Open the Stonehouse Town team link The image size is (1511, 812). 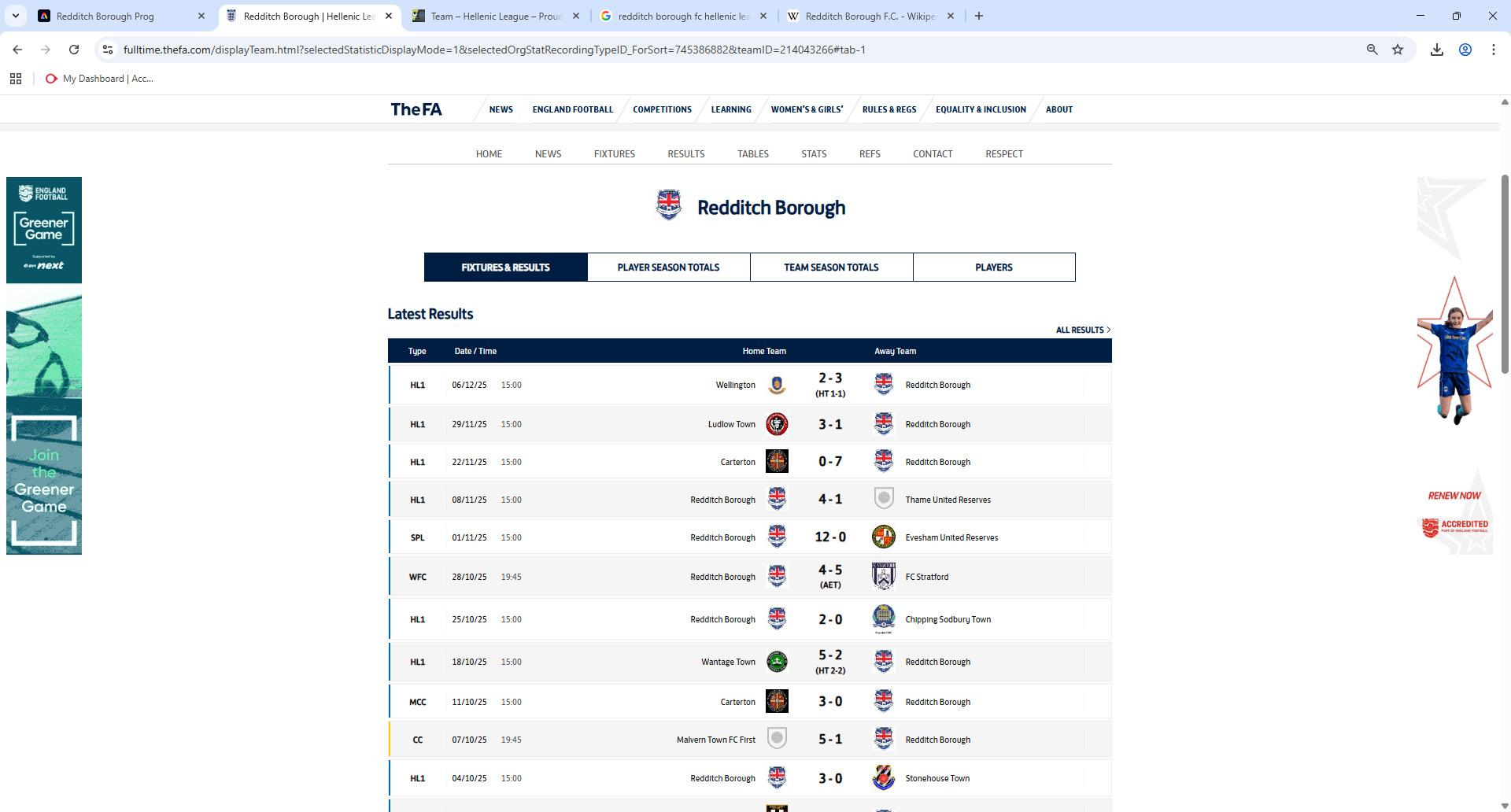(937, 778)
